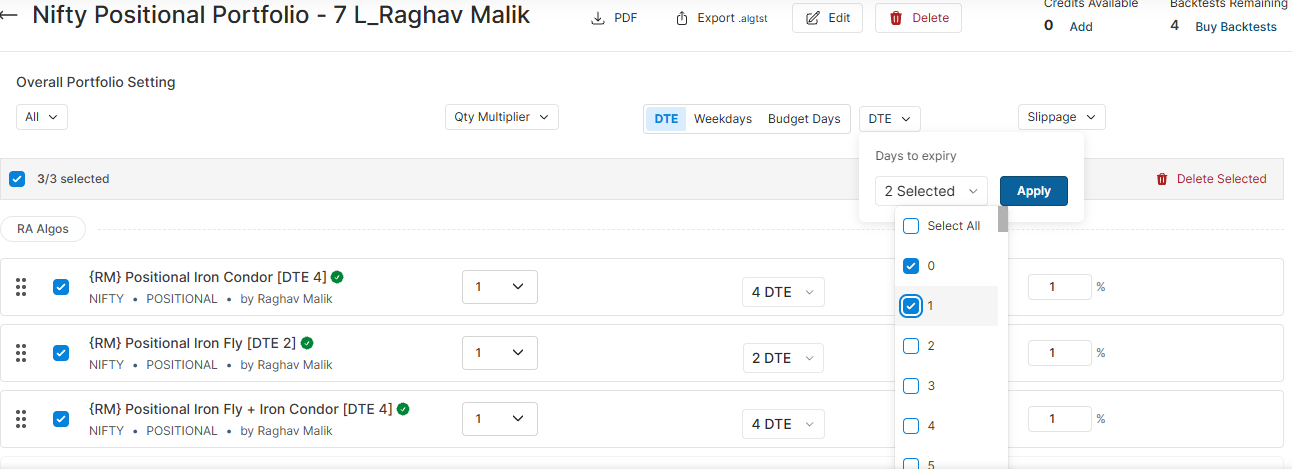The width and height of the screenshot is (1292, 469).
Task: Open the Qty Multiplier dropdown
Action: tap(501, 117)
